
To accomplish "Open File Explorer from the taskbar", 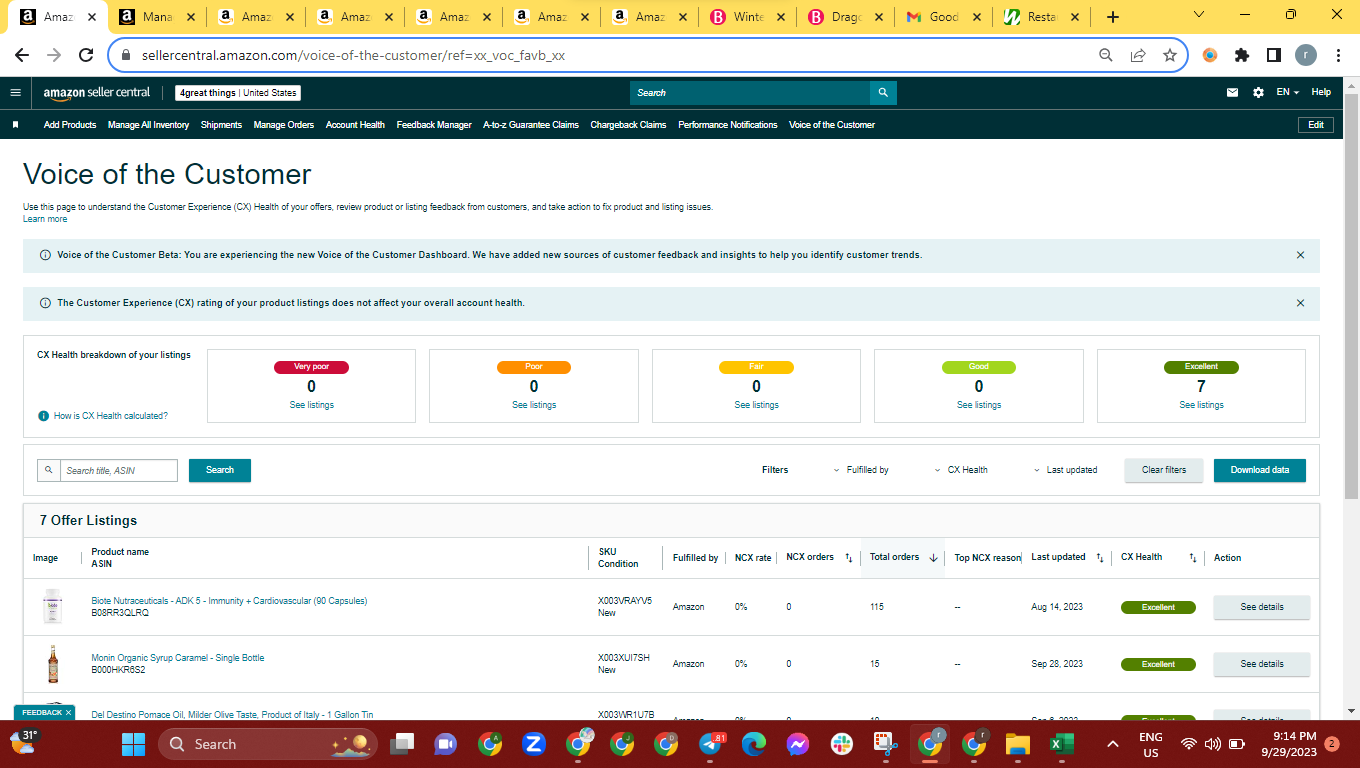I will [x=1017, y=744].
